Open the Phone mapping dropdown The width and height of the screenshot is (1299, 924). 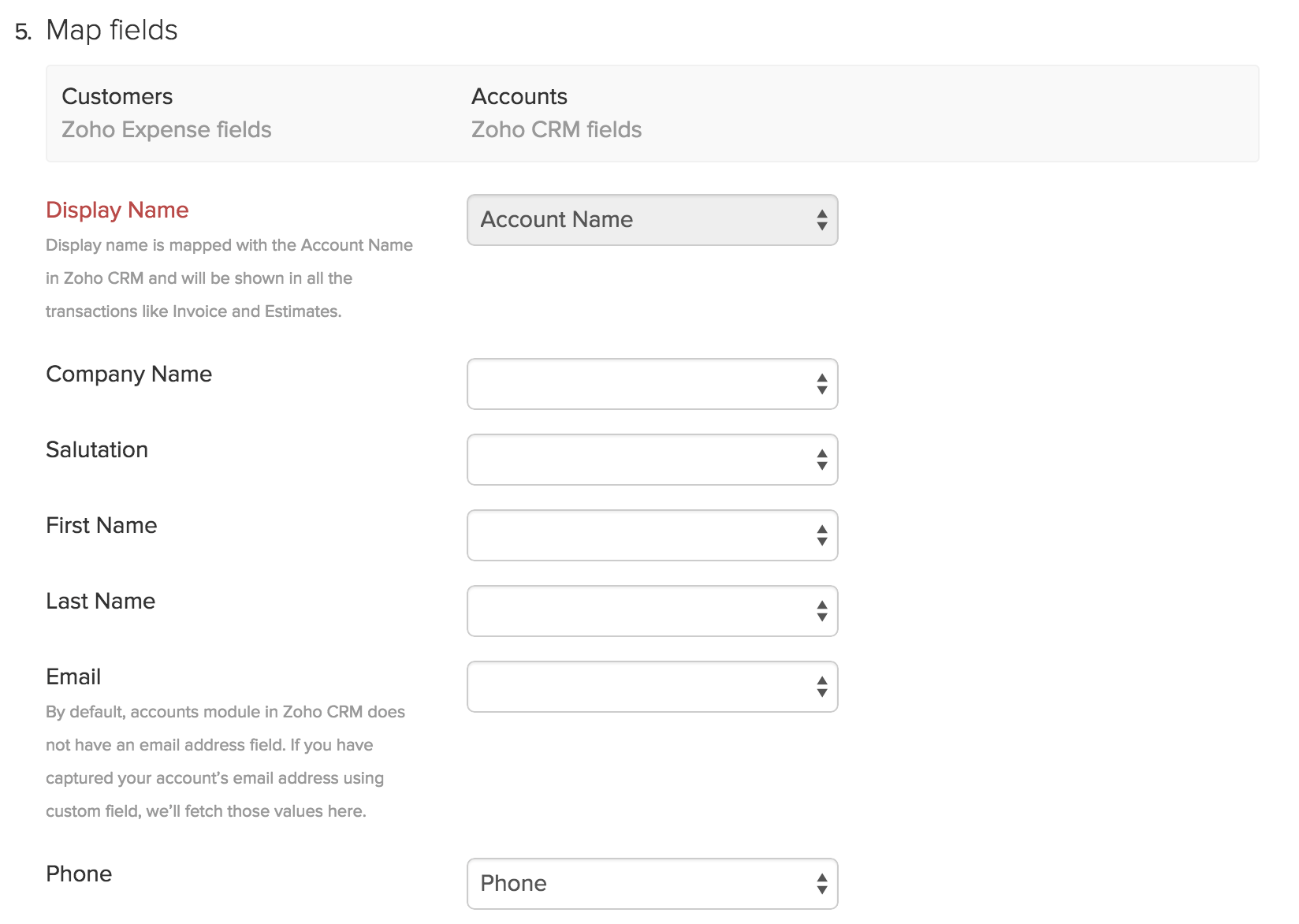point(652,884)
